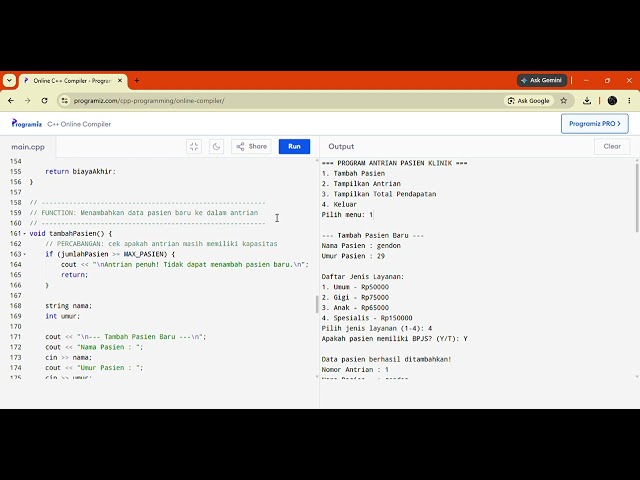Viewport: 640px width, 480px height.
Task: Click output line '4. Spesialis - Rp150000'
Action: click(367, 318)
